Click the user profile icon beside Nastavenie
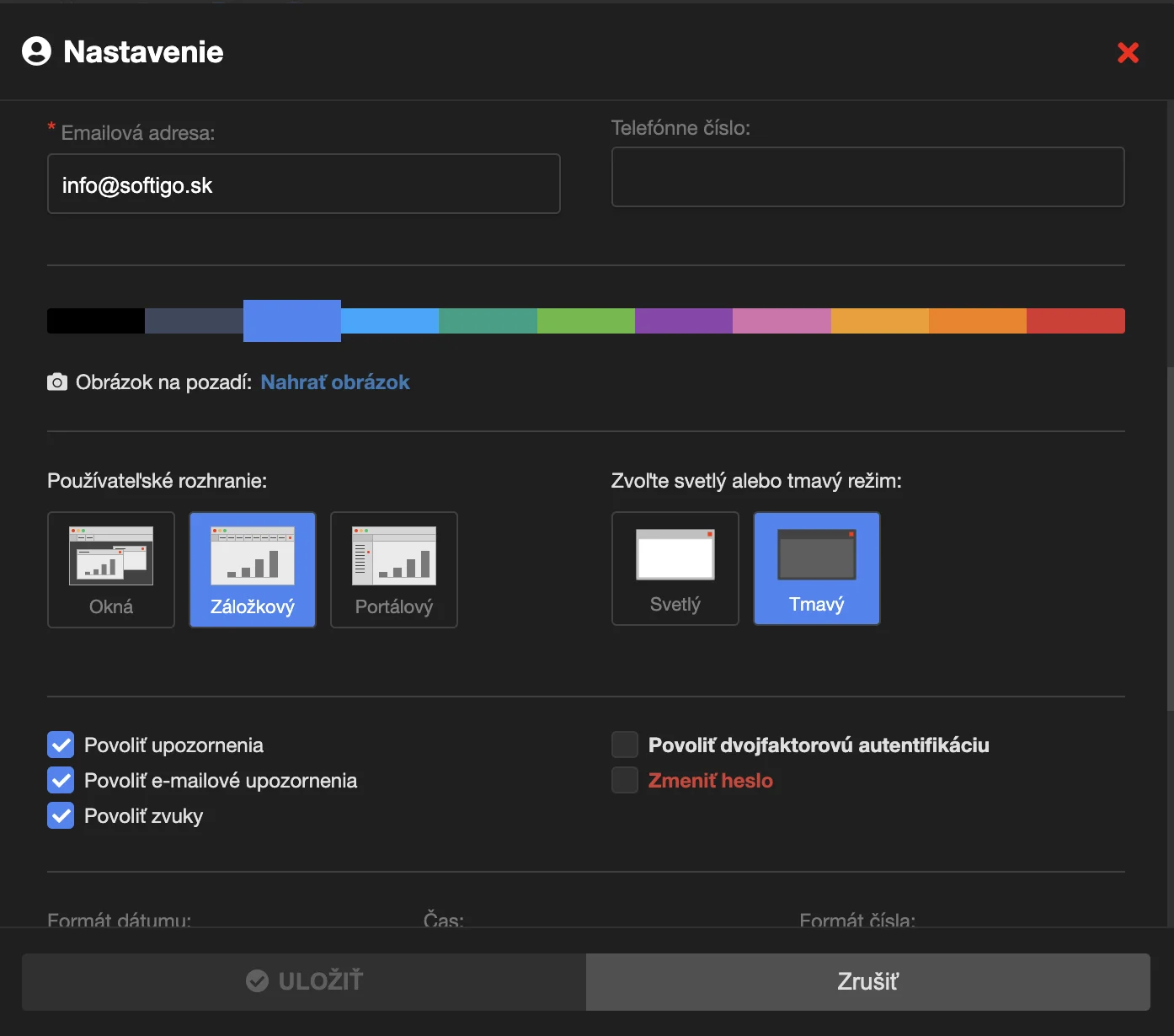 [x=36, y=51]
